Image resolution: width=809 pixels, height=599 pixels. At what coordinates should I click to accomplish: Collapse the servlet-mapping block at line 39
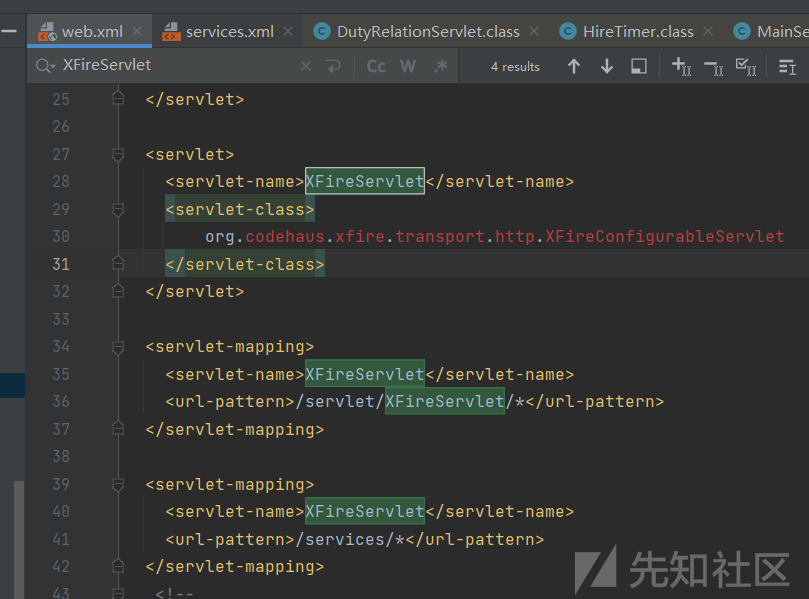[118, 484]
